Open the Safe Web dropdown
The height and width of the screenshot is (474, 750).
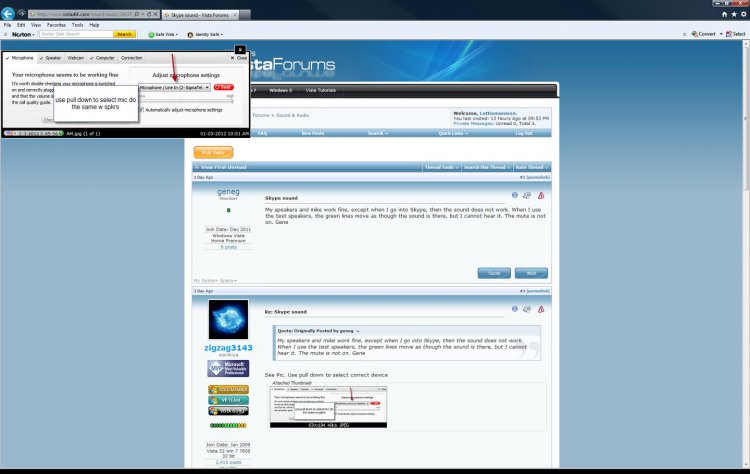coord(163,34)
